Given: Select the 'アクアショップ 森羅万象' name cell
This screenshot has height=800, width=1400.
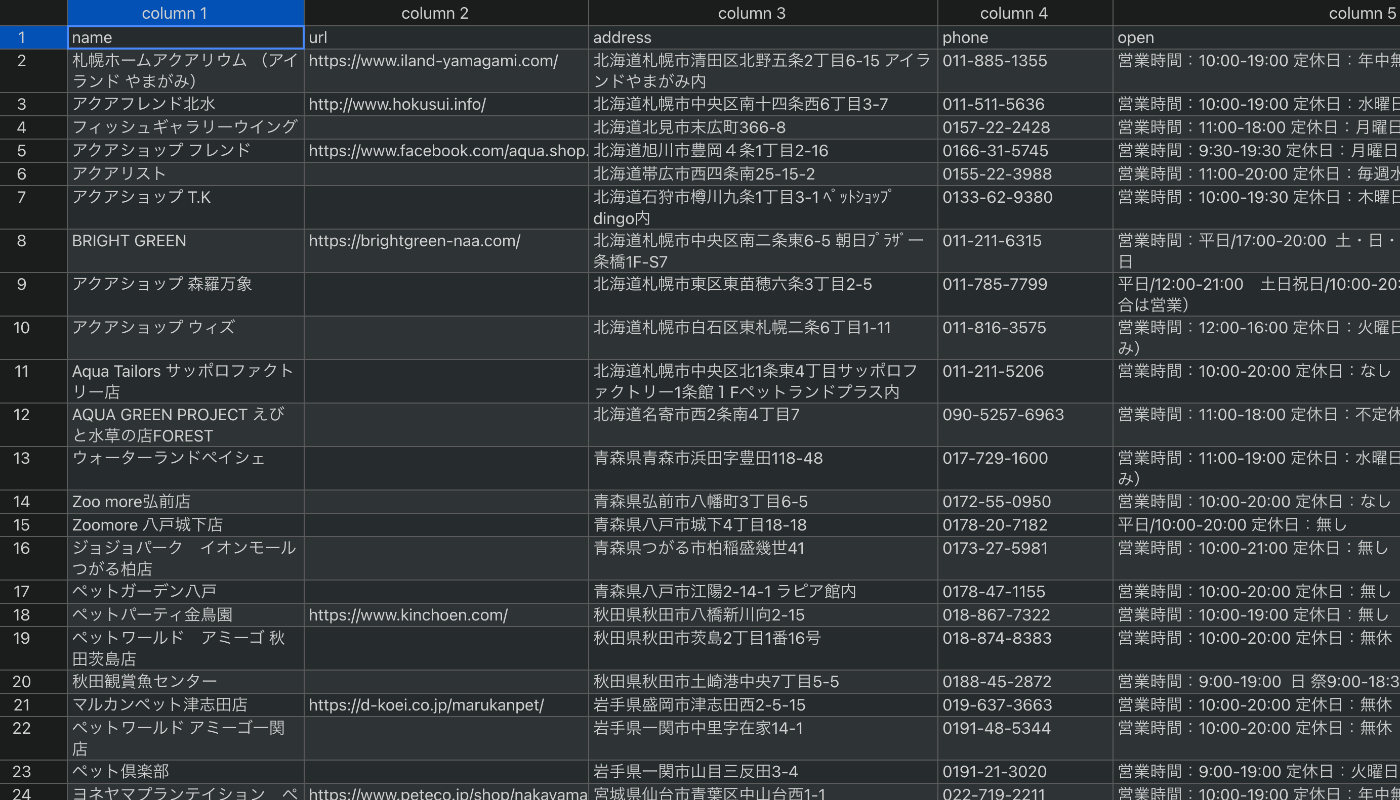Looking at the screenshot, I should tap(186, 295).
